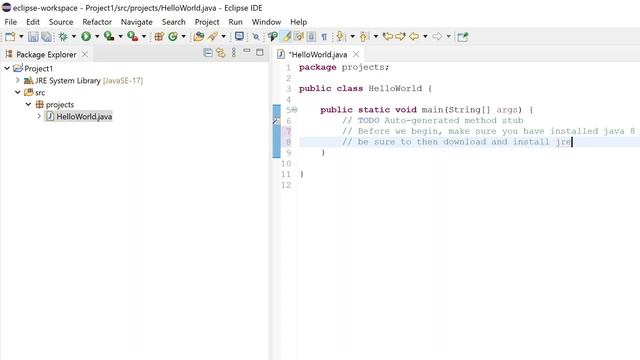640x360 pixels.
Task: Open the Help menu
Action: [x=298, y=22]
